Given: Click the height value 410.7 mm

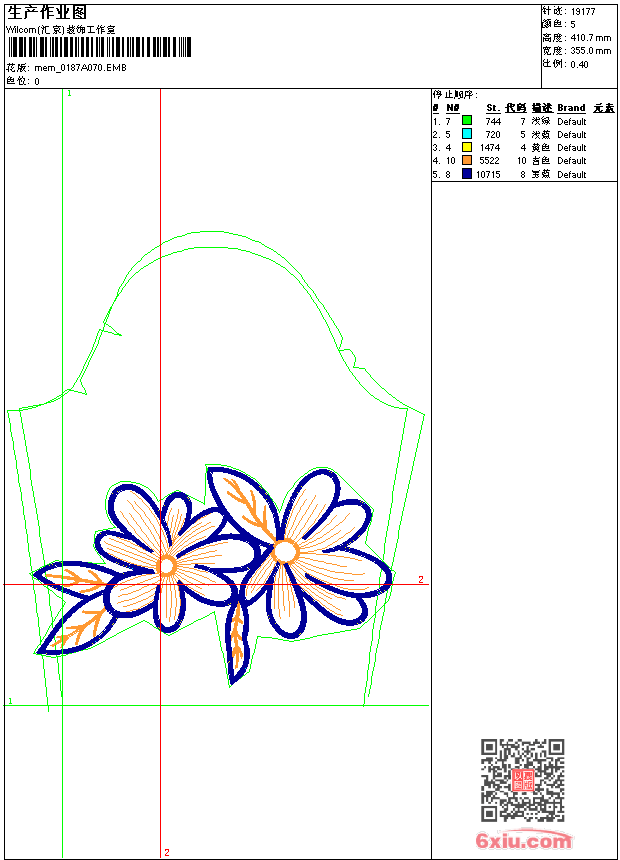Looking at the screenshot, I should 590,37.
